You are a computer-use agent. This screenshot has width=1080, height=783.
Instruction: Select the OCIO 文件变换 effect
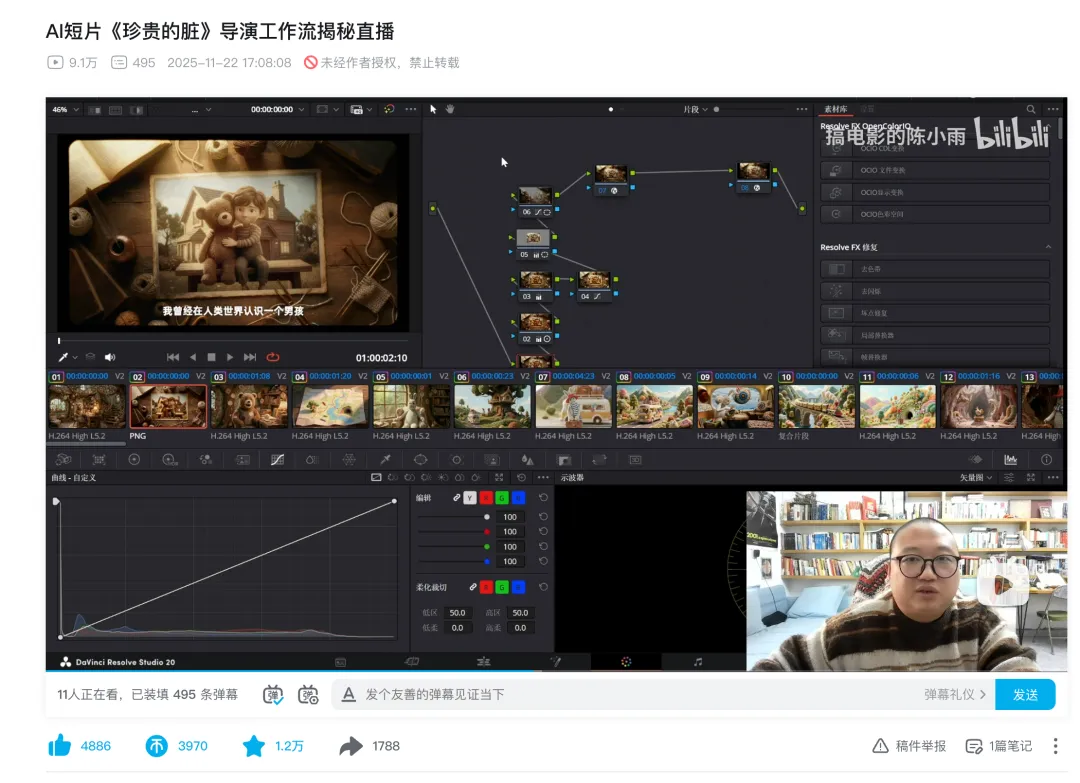[x=935, y=170]
